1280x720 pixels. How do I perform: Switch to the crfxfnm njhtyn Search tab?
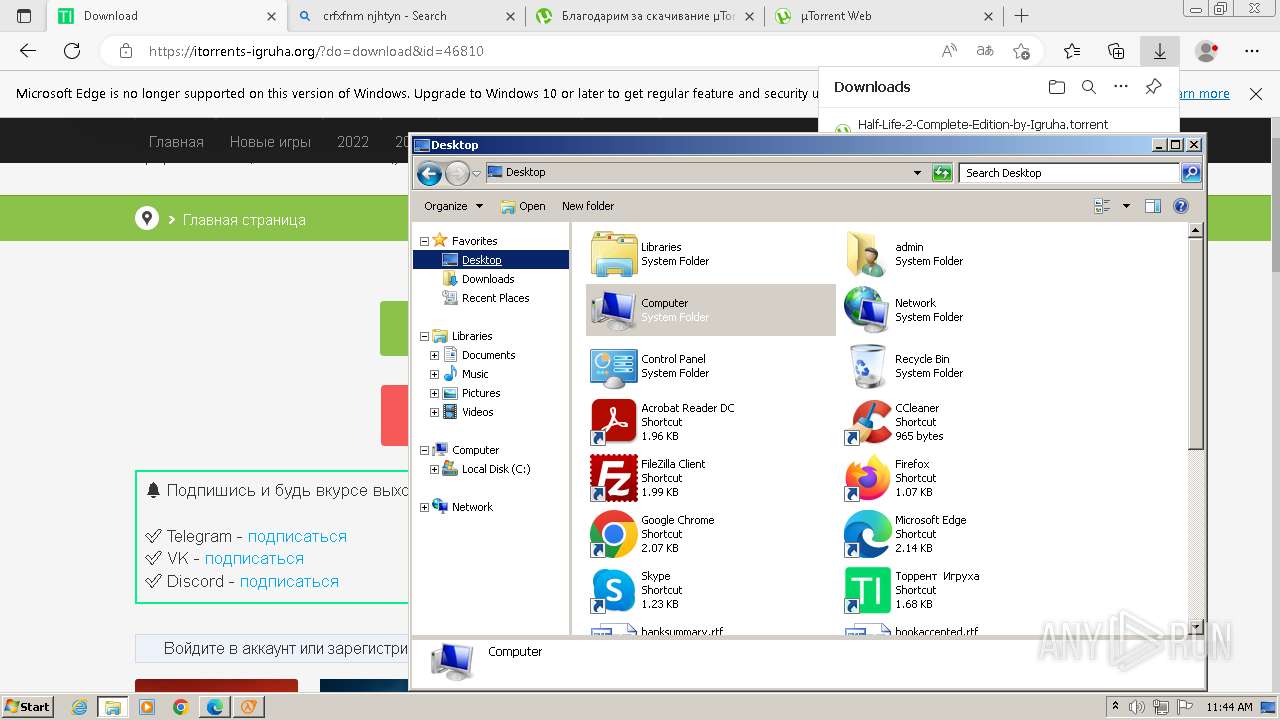pyautogui.click(x=407, y=16)
